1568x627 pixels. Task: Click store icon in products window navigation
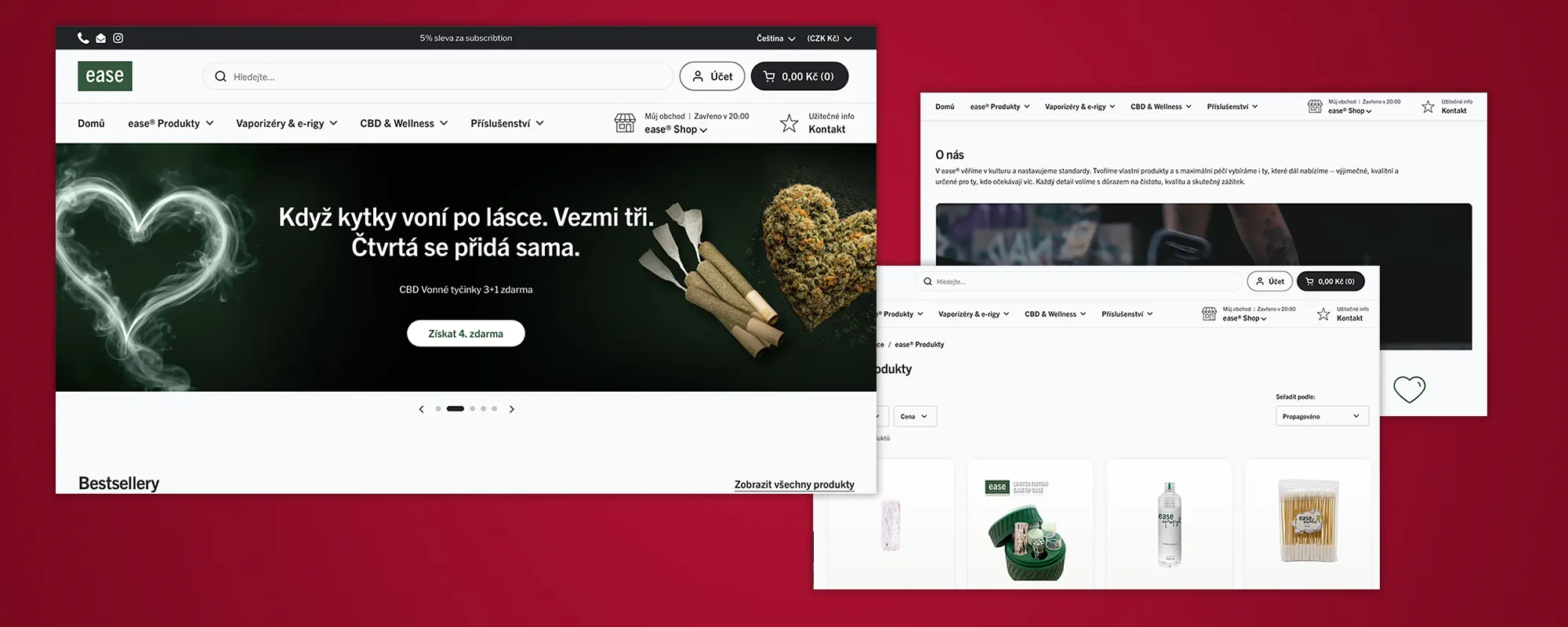tap(1209, 314)
